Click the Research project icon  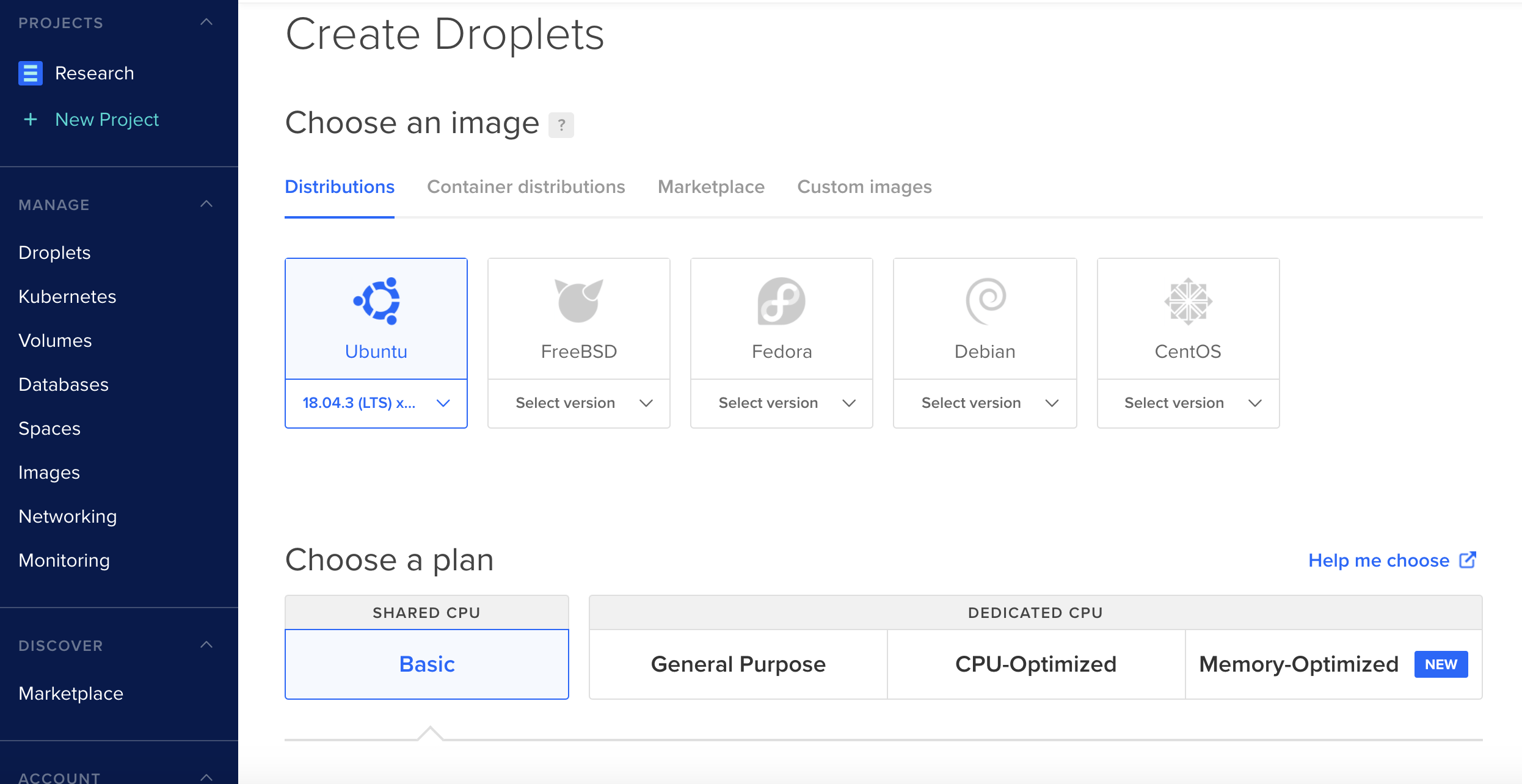(31, 73)
